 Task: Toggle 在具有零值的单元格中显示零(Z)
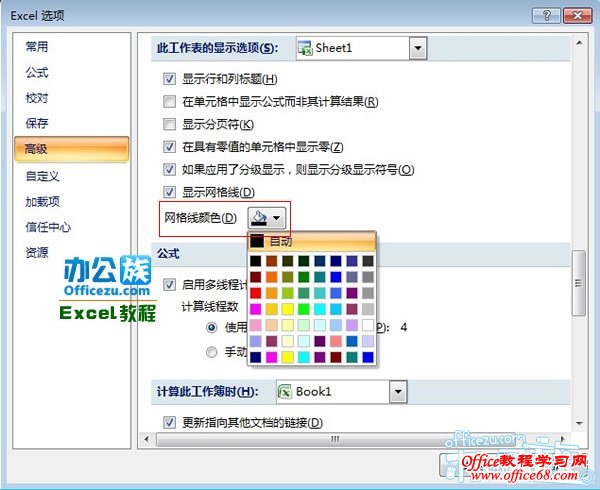pyautogui.click(x=169, y=147)
